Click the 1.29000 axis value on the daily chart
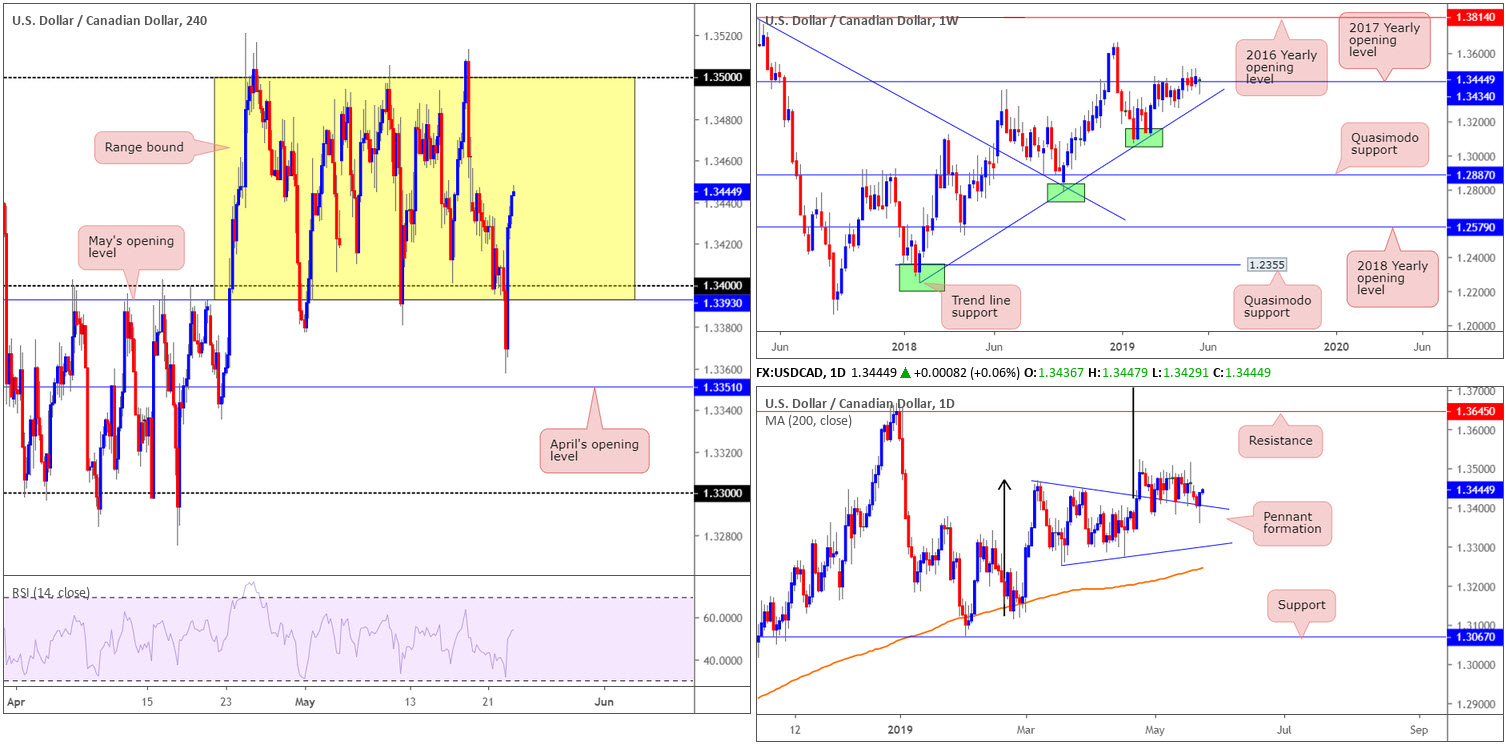The width and height of the screenshot is (1506, 745). pyautogui.click(x=1476, y=705)
